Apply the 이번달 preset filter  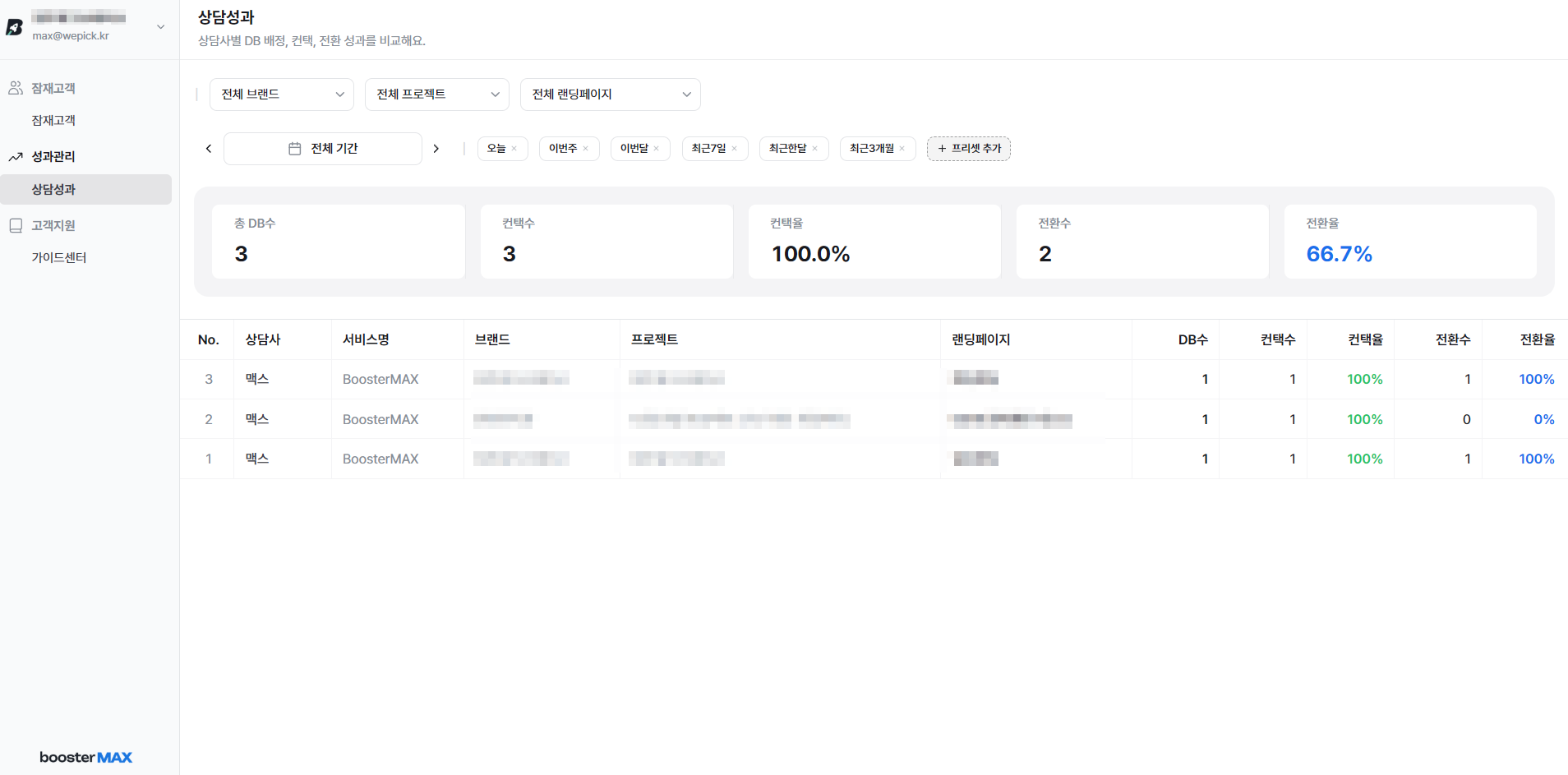pyautogui.click(x=634, y=149)
